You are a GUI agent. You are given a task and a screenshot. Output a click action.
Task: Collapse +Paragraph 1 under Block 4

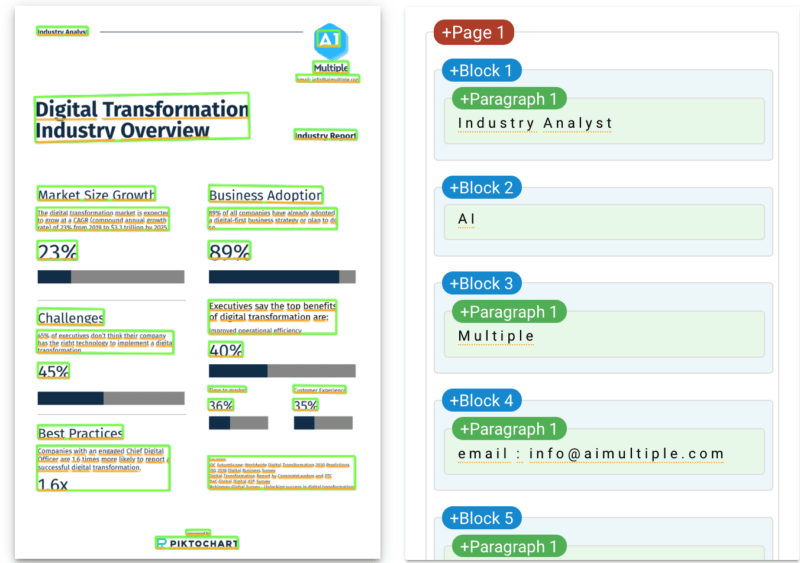(x=509, y=429)
